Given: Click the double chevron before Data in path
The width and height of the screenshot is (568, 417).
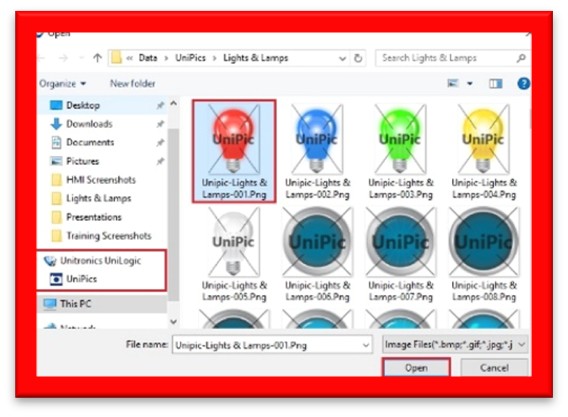Looking at the screenshot, I should (x=130, y=58).
